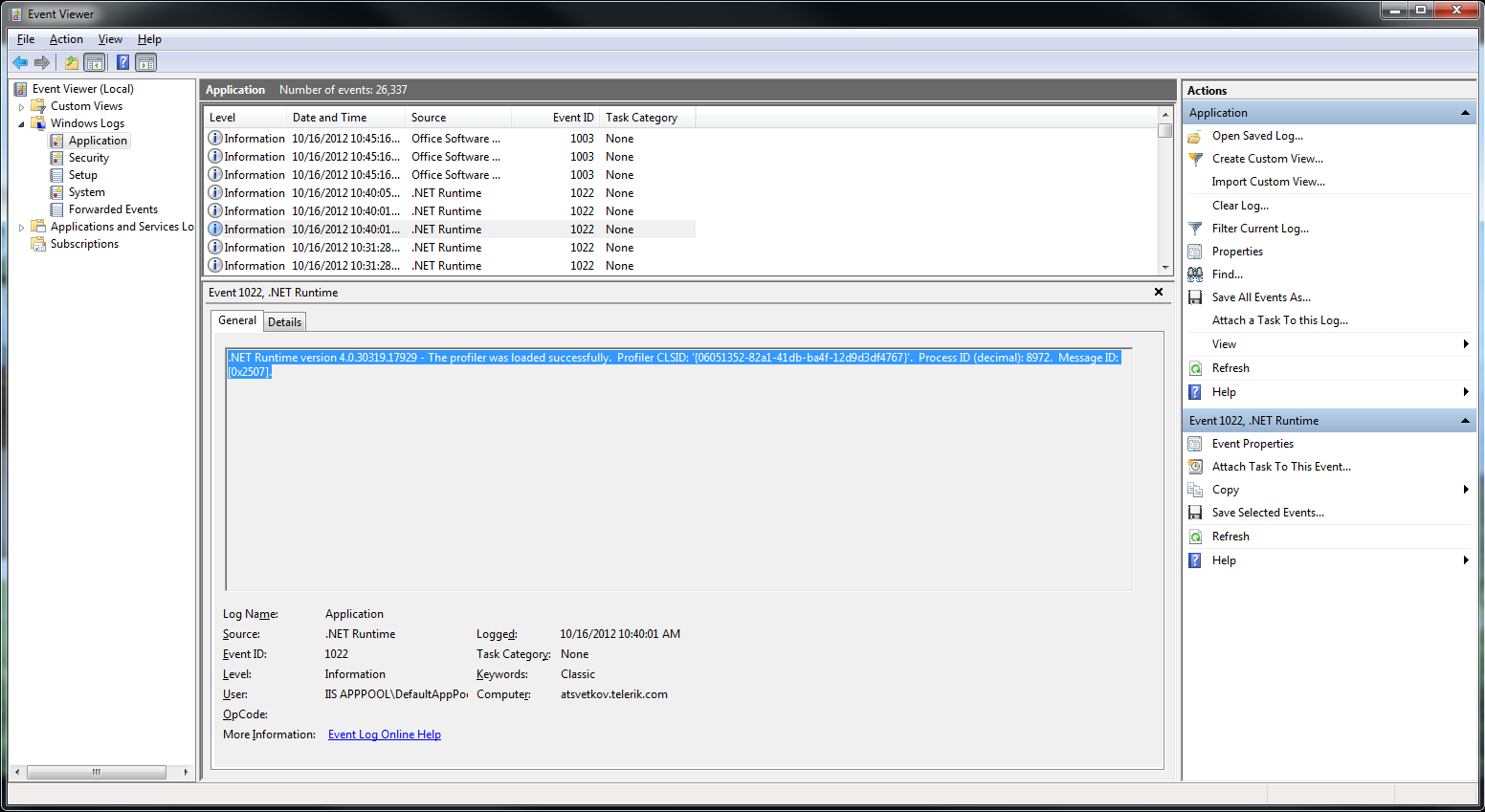Collapse the Windows Logs tree node
This screenshot has height=812, width=1485.
coord(21,124)
